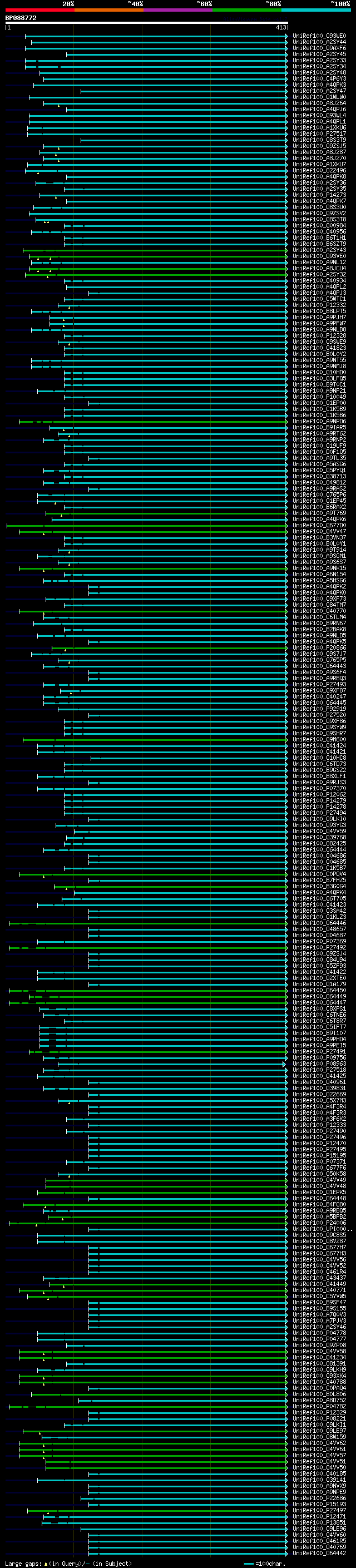
Task: Select the UniRef100_Q9SHR7 entry
Action: point(319,734)
